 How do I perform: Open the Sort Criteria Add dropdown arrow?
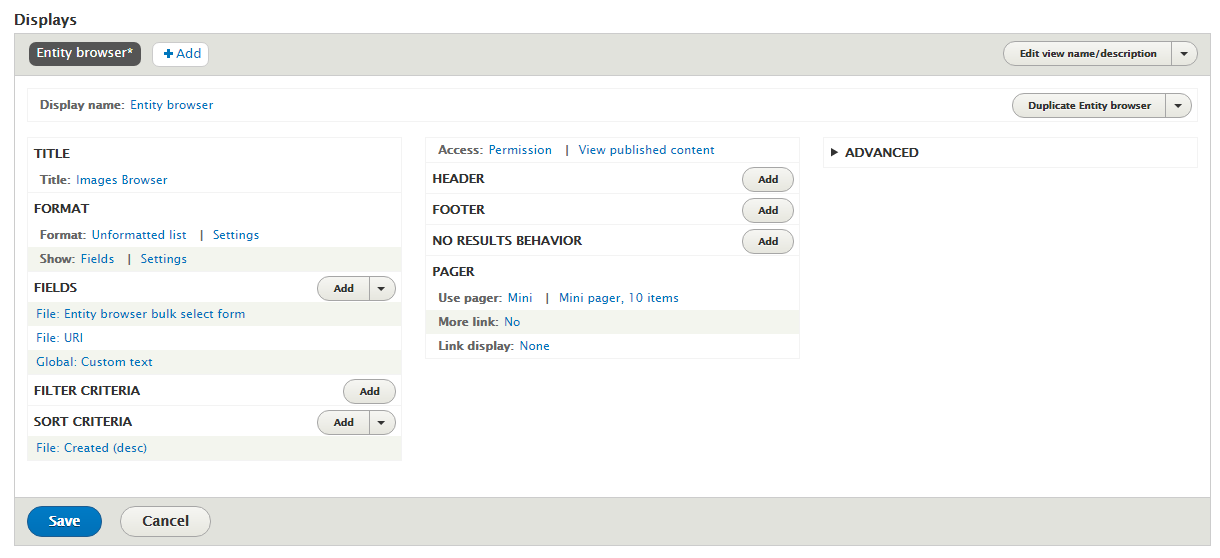[x=382, y=423]
